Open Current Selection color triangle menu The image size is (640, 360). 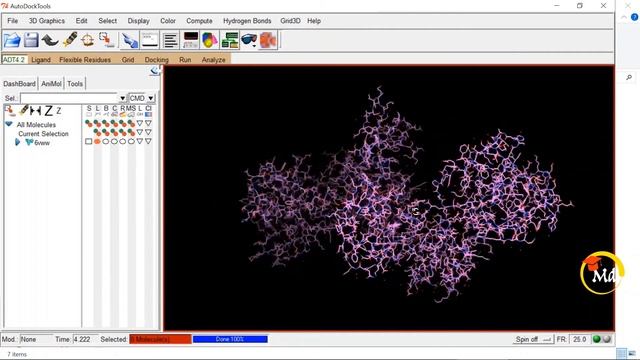[x=148, y=132]
